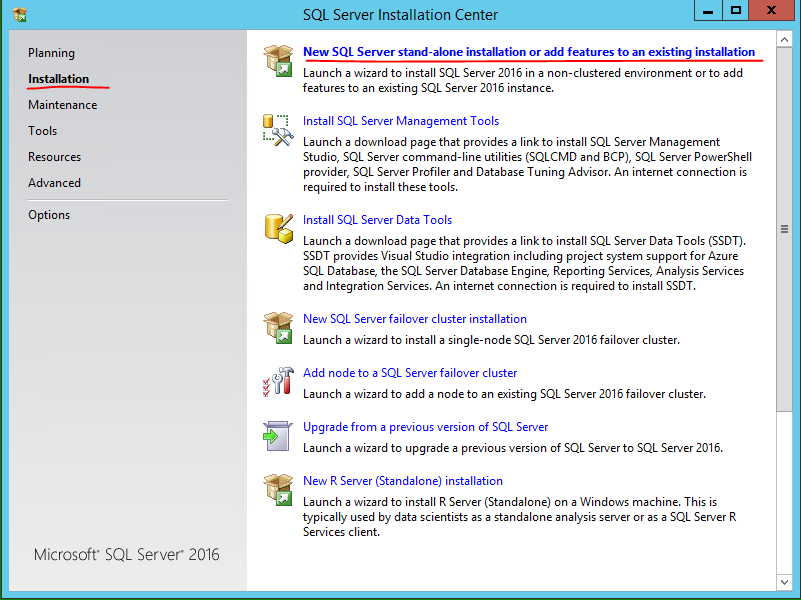The height and width of the screenshot is (600, 801).
Task: Select the Installation section
Action: 59,79
